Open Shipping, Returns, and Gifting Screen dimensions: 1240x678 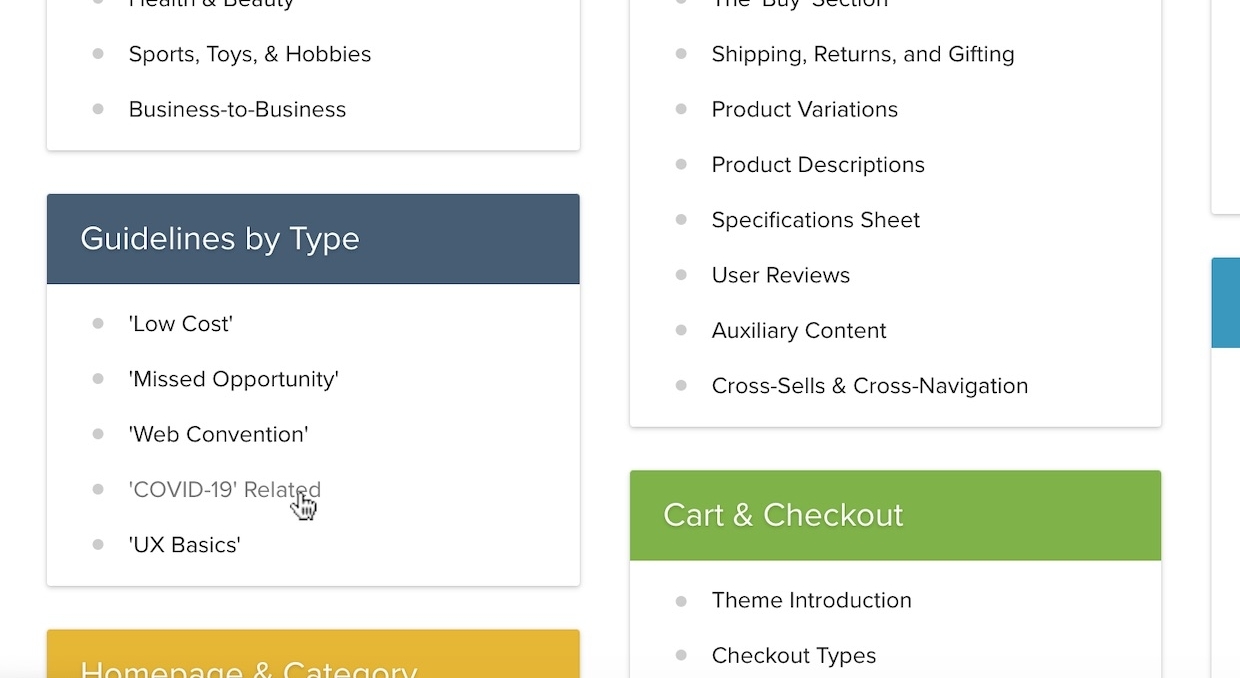[x=863, y=54]
